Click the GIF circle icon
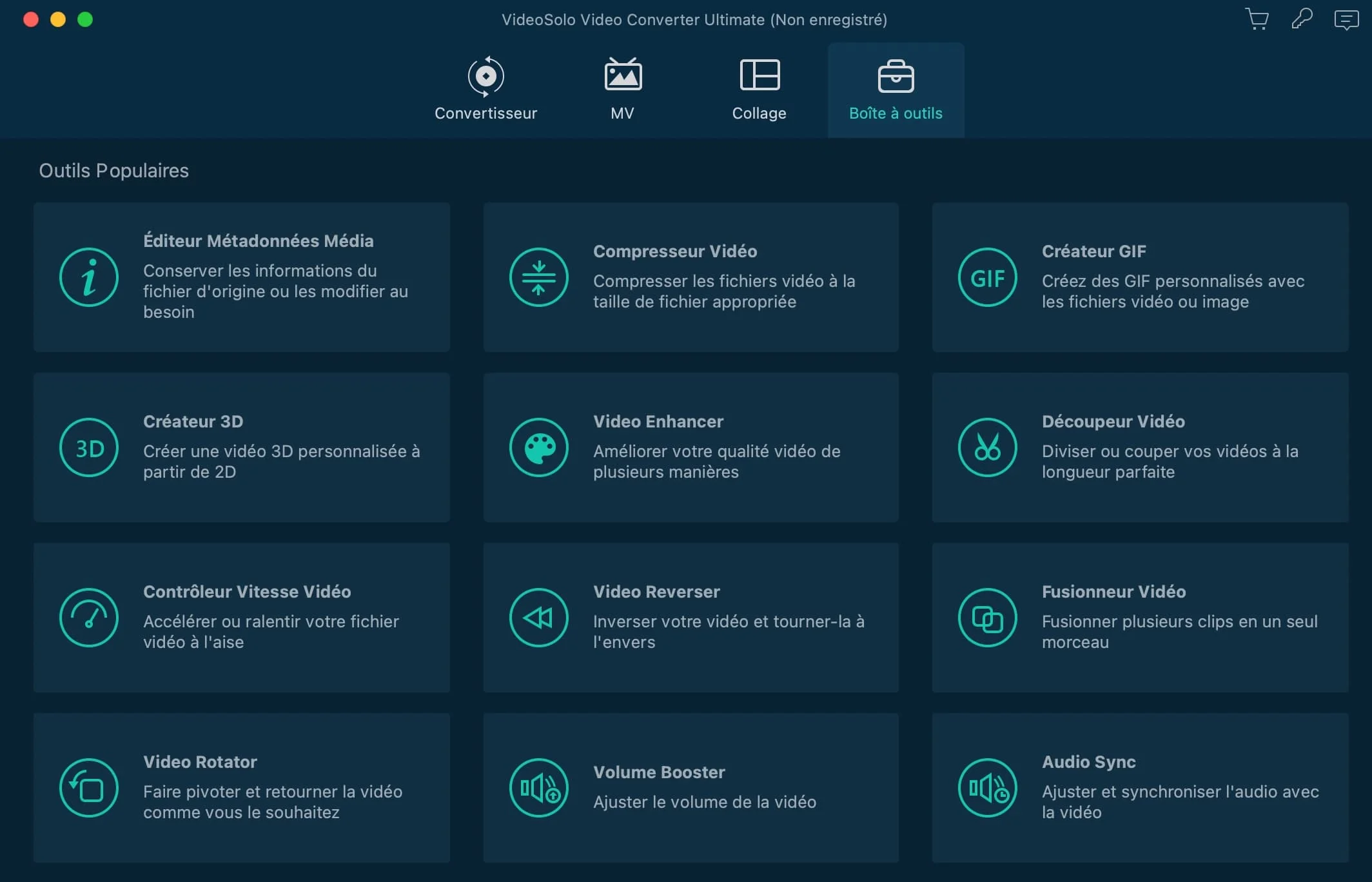Image resolution: width=1372 pixels, height=882 pixels. coord(987,277)
